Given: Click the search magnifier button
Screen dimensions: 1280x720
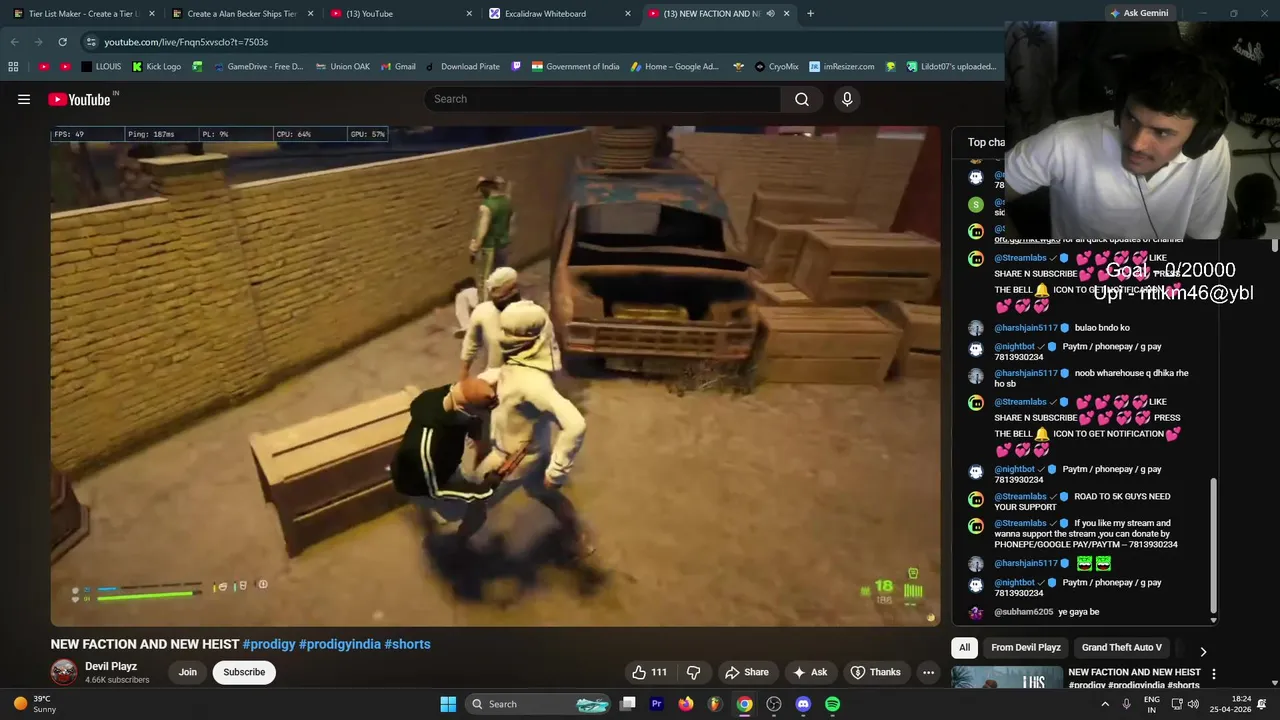Looking at the screenshot, I should click(802, 99).
